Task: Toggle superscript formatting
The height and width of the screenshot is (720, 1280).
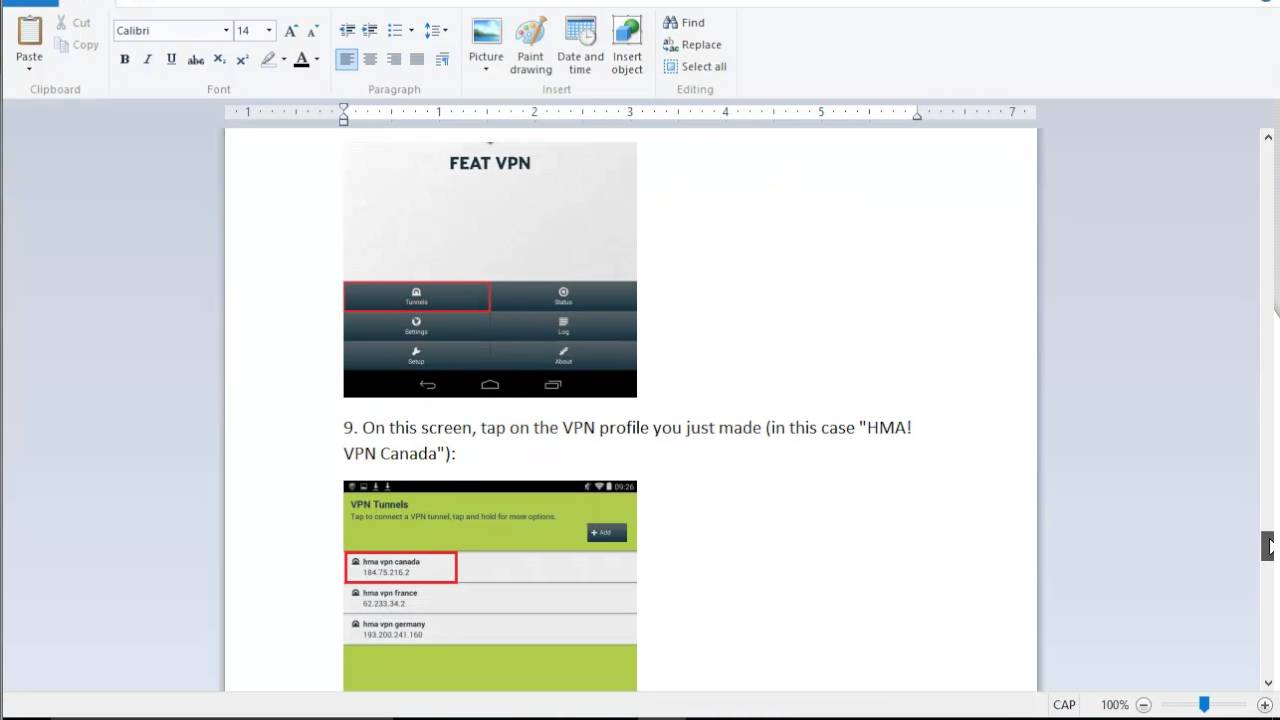Action: pos(242,59)
